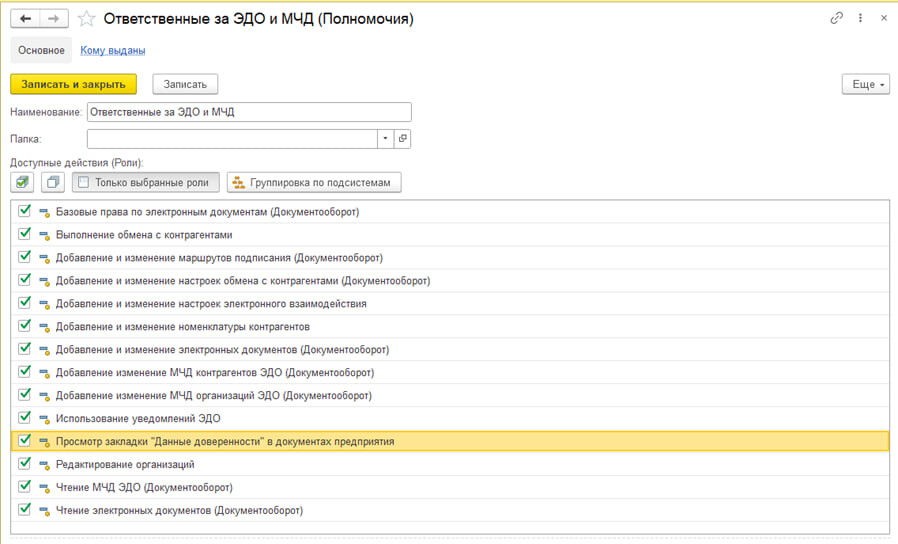898x544 pixels.
Task: Click role icon of Добавление и изменение маршрутов подписания
Action: click(44, 258)
